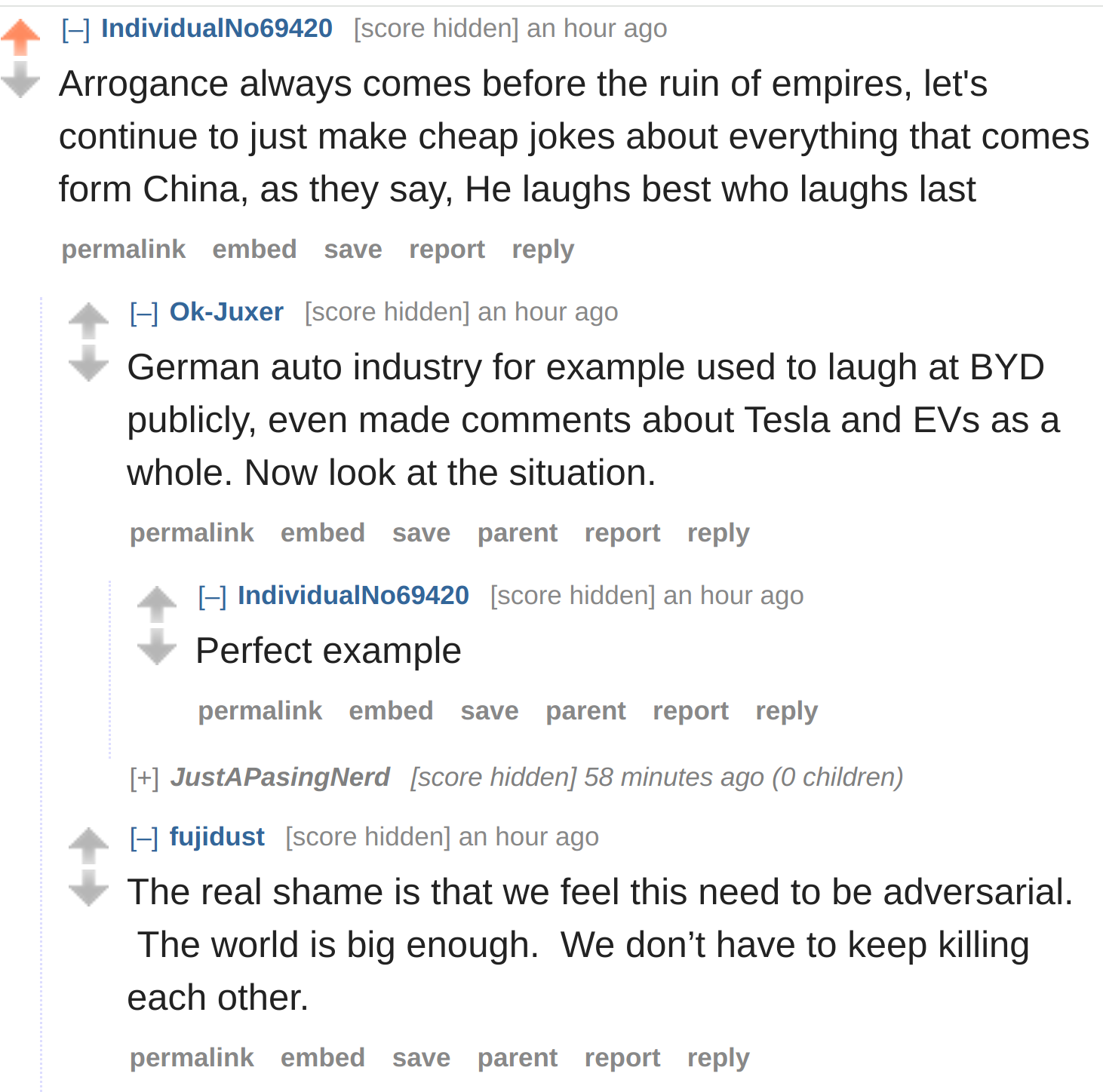Downvote the 'Perfect example' comment
This screenshot has width=1103, height=1092.
(157, 646)
